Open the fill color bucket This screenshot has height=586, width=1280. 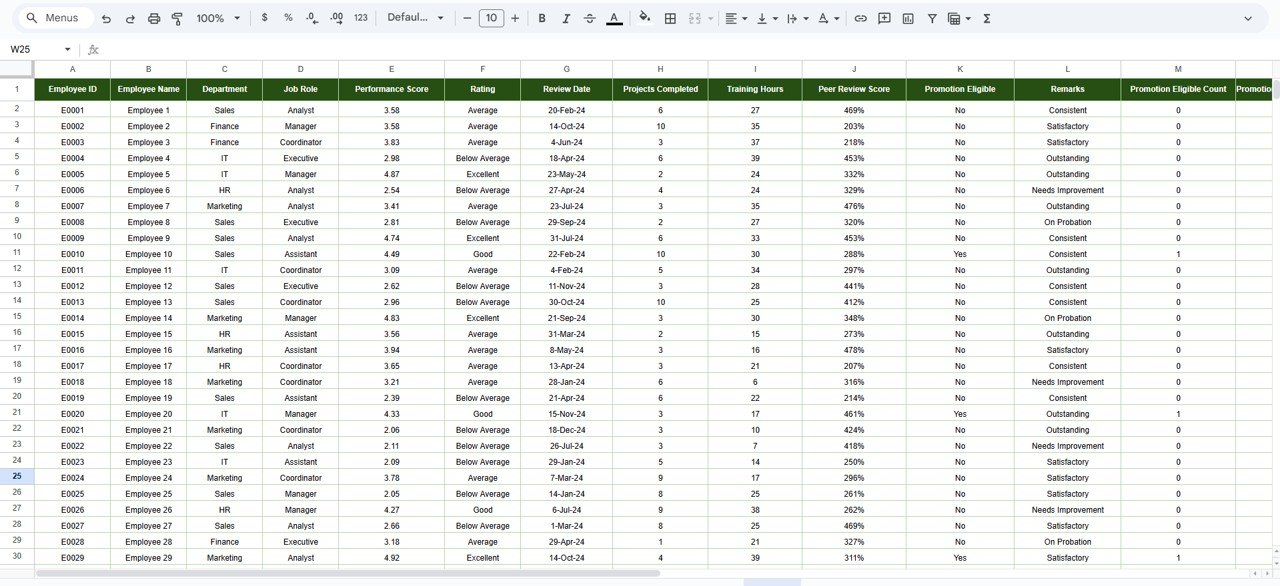coord(644,19)
